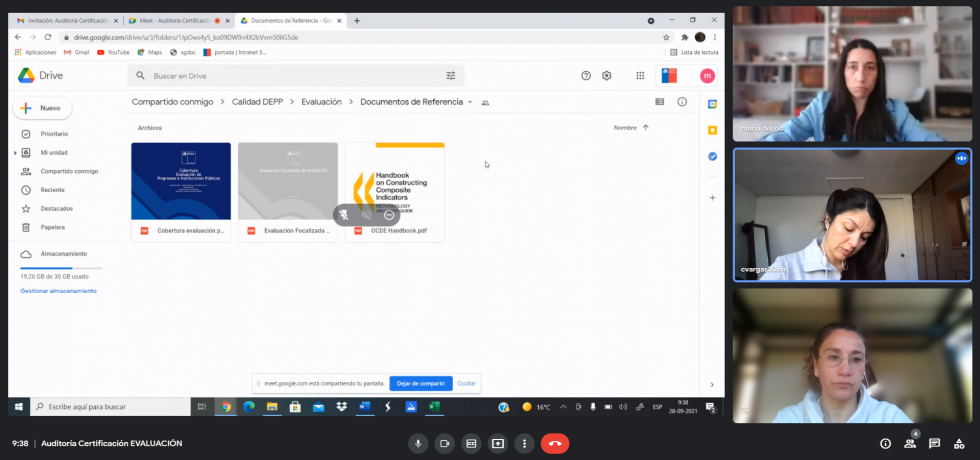Click the Nuevo button
The height and width of the screenshot is (460, 980).
(42, 108)
